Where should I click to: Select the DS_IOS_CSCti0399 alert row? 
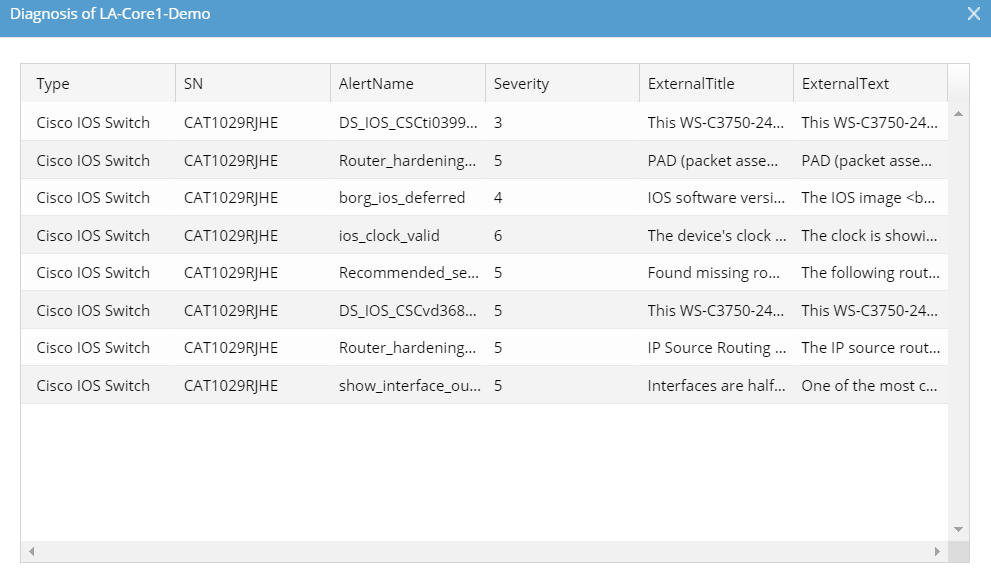[x=408, y=123]
